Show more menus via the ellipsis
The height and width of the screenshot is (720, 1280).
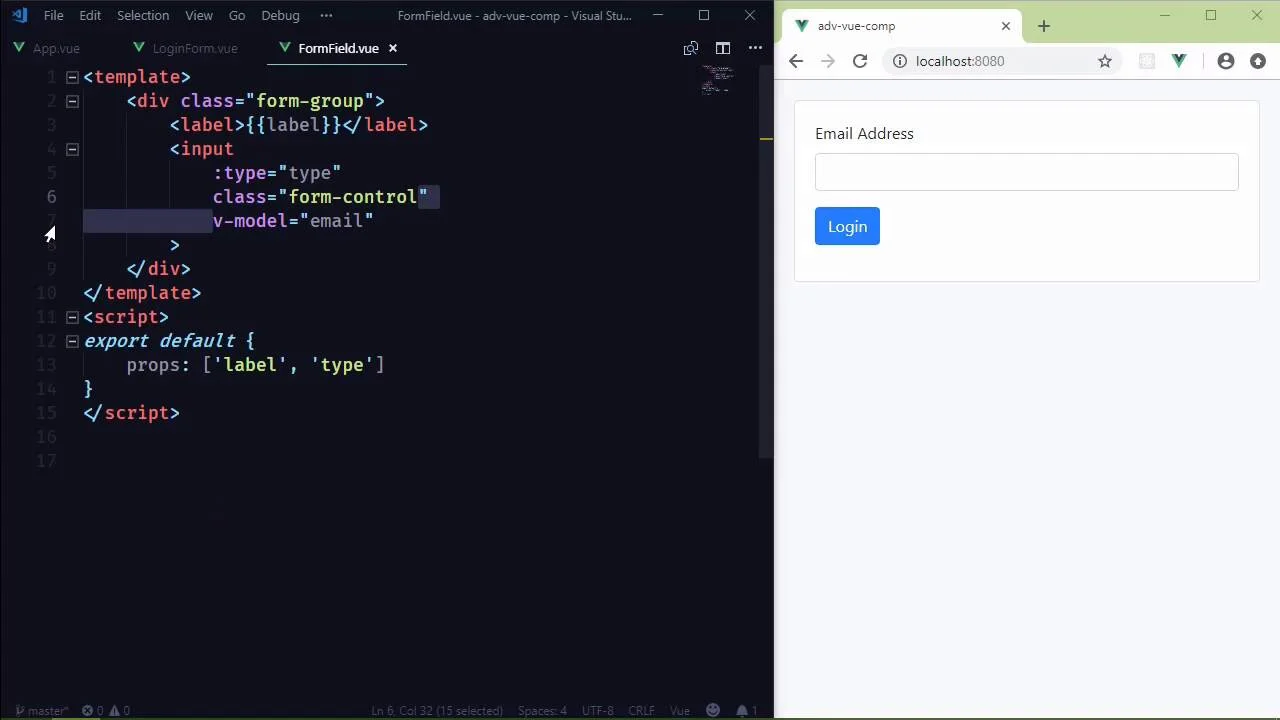coord(326,15)
